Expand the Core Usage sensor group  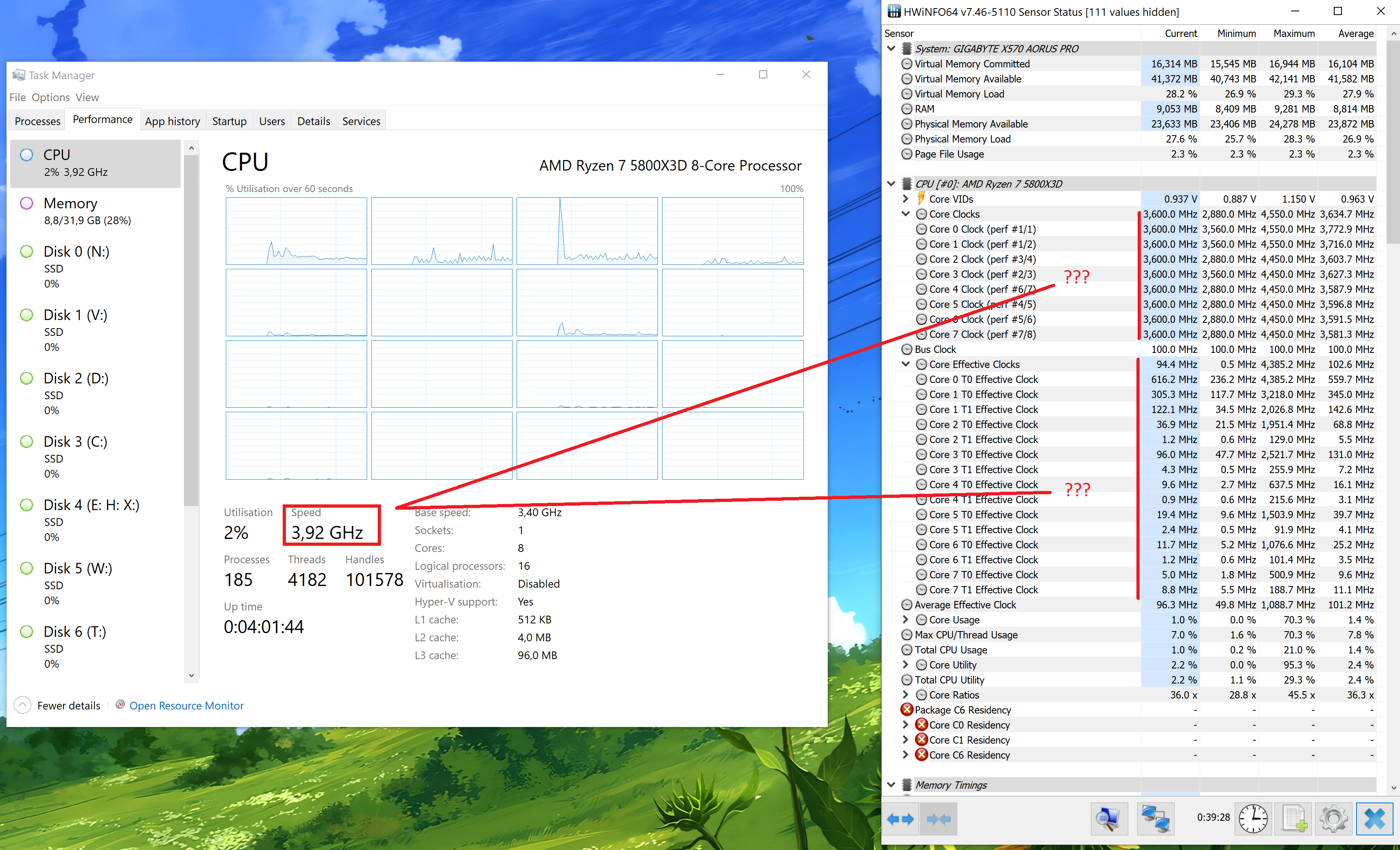point(906,620)
